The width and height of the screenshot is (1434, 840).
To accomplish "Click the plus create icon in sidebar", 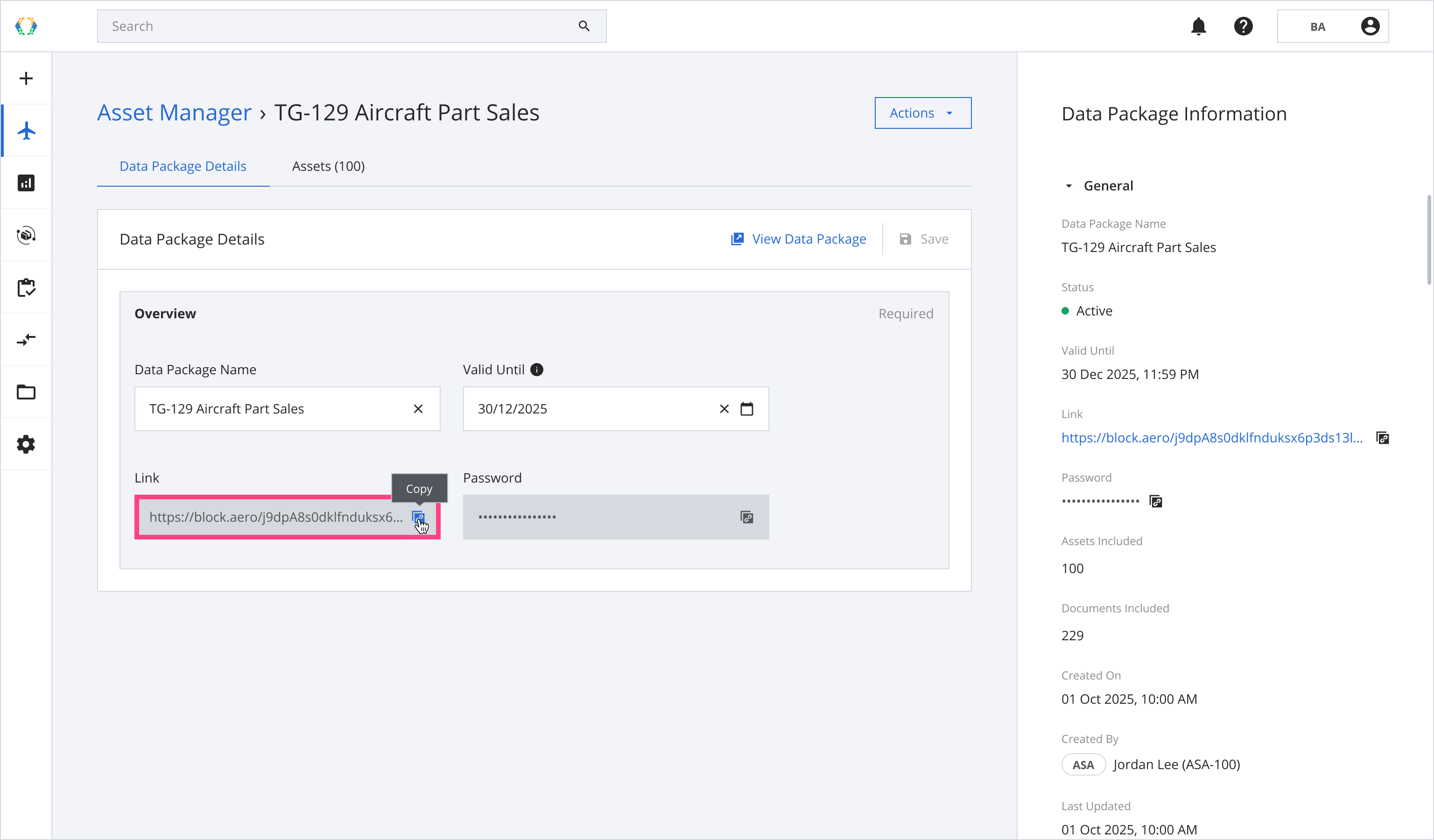I will [x=26, y=78].
